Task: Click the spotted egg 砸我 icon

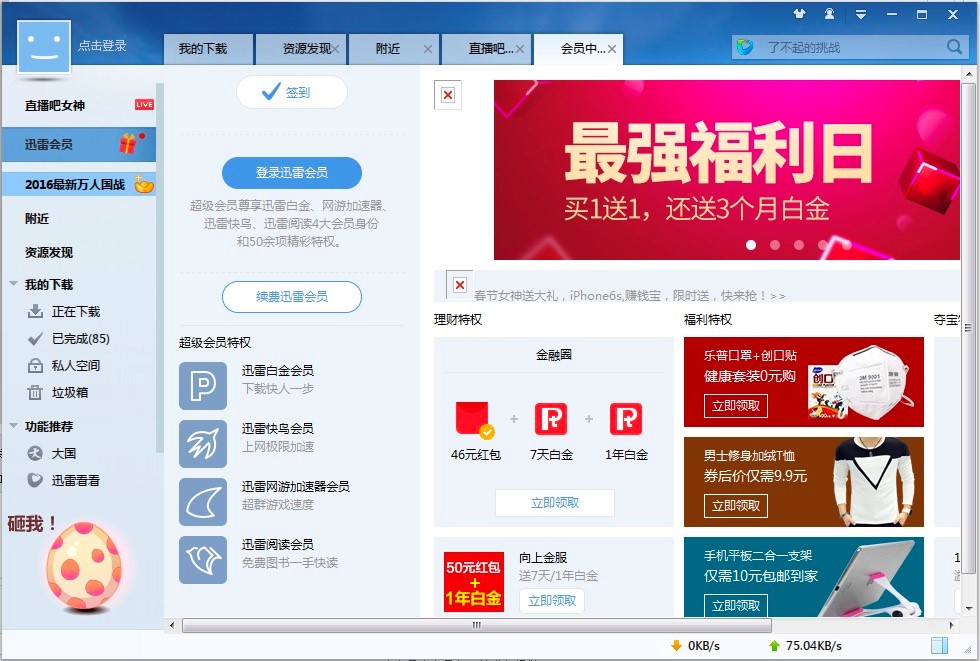Action: tap(84, 566)
